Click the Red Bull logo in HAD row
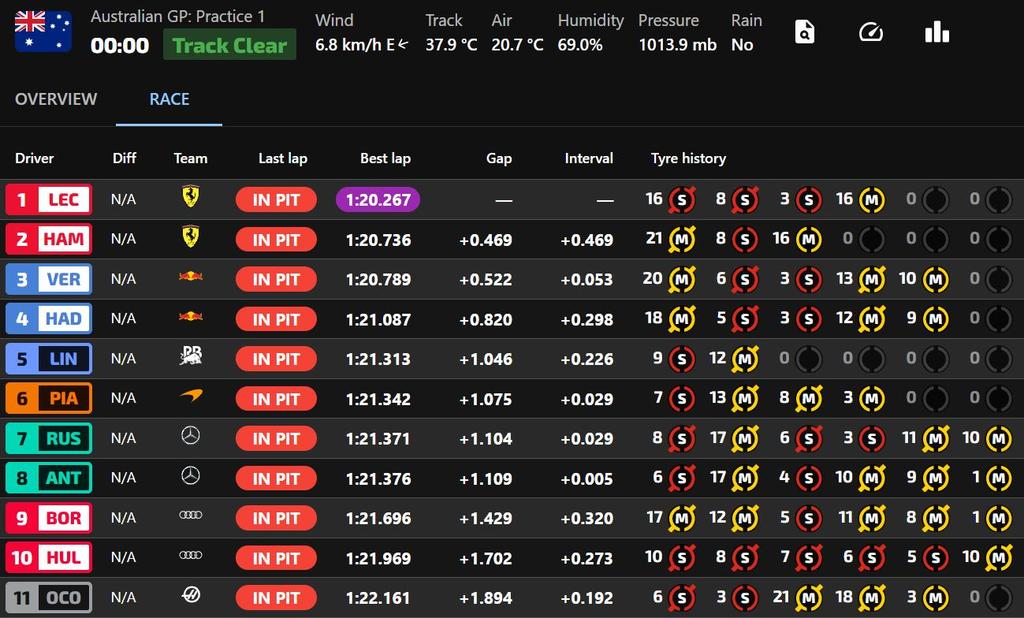The image size is (1024, 618). click(x=191, y=316)
